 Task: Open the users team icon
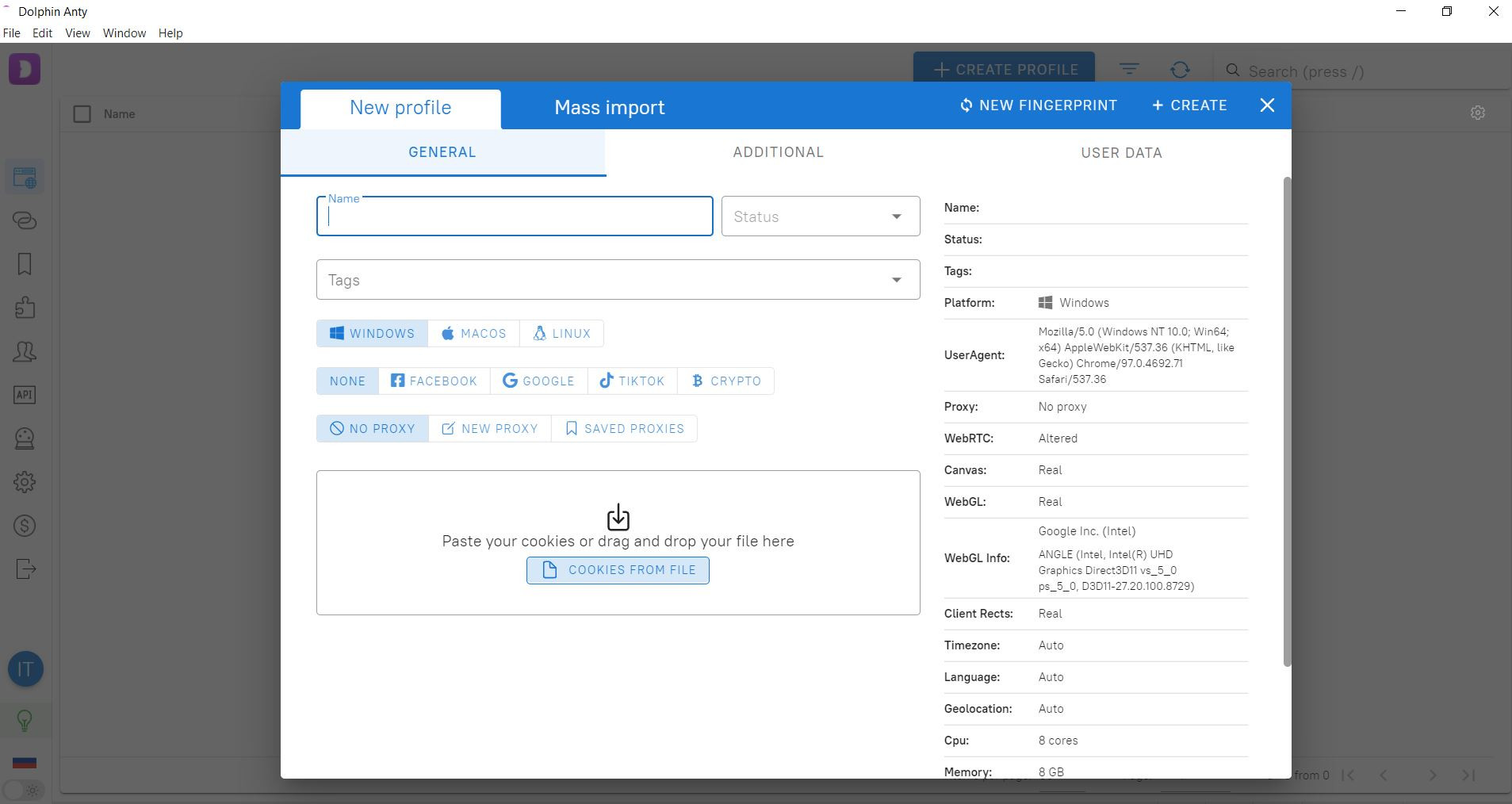25,351
